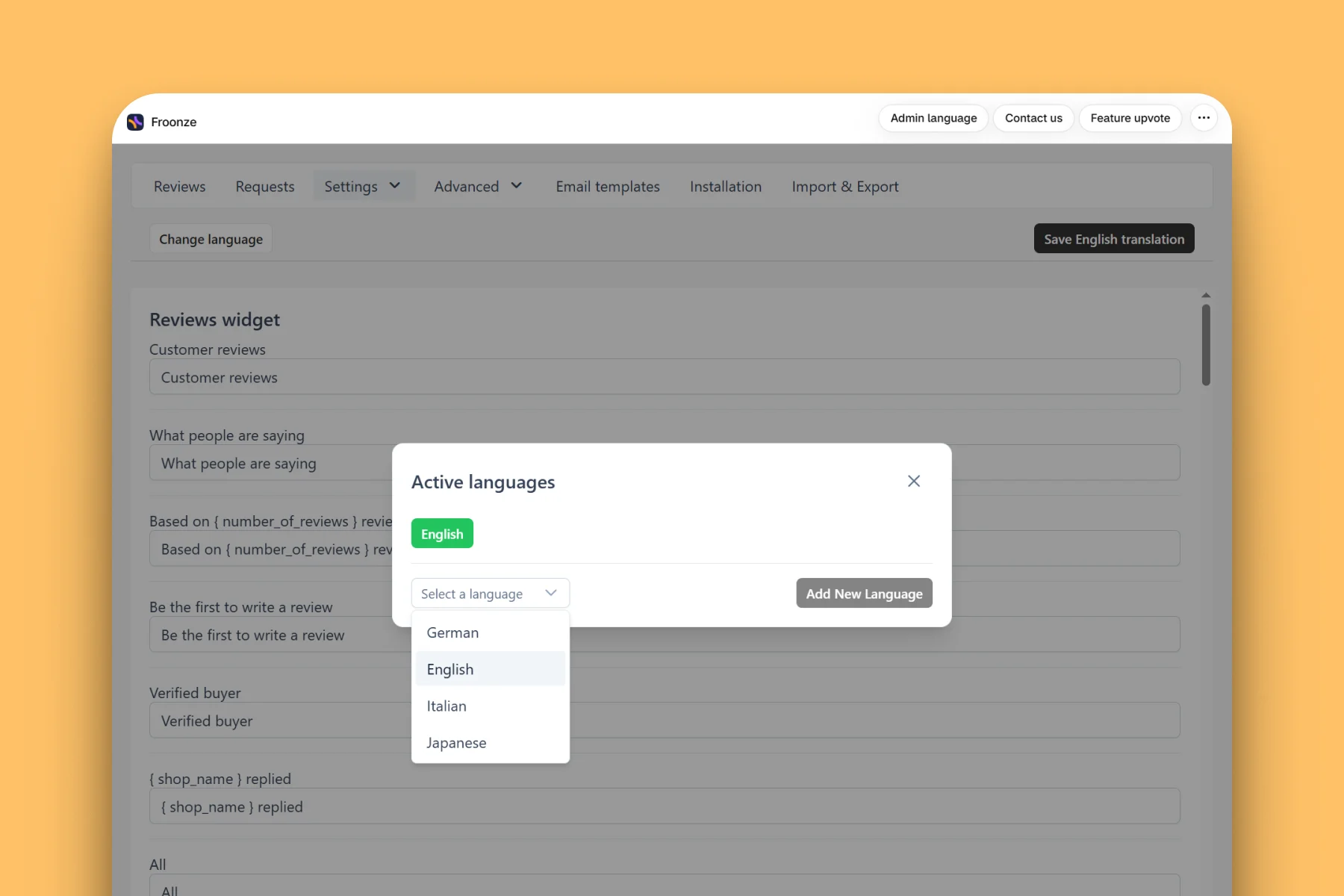Click the Froonze app name text
Screen dimensions: 1344x896
(173, 122)
